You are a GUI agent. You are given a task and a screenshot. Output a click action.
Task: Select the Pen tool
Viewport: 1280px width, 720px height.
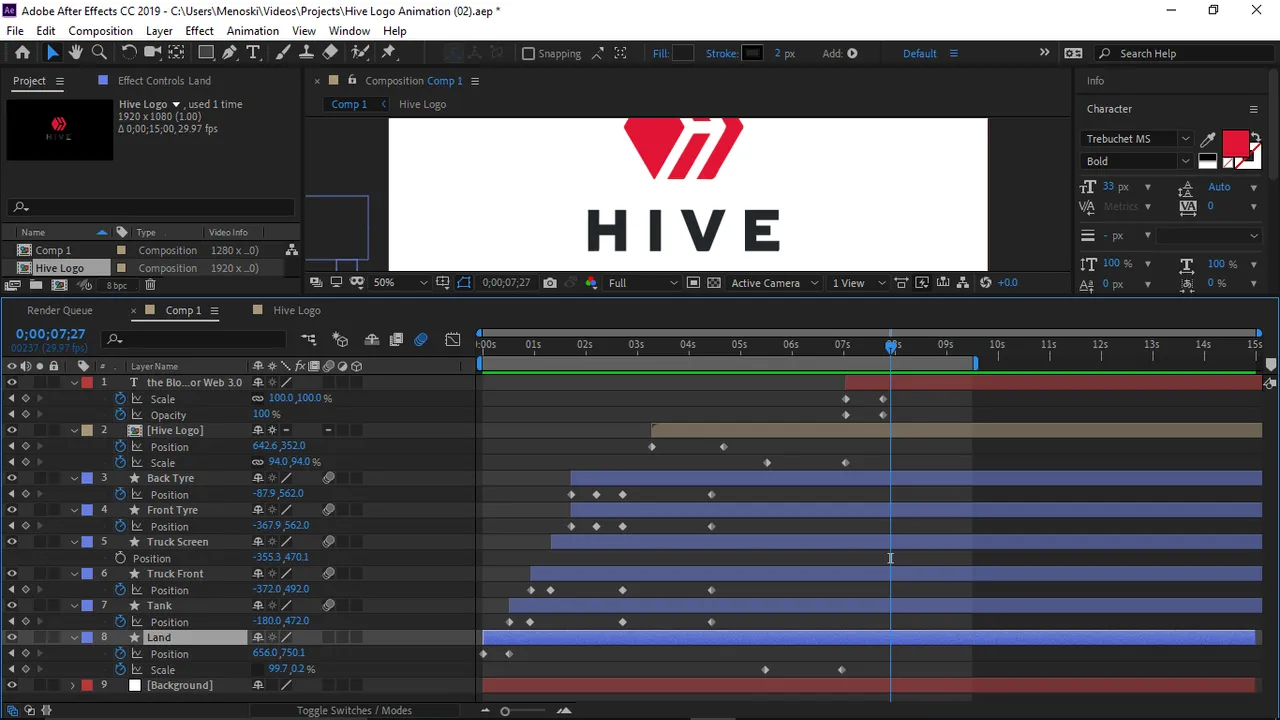(x=230, y=53)
